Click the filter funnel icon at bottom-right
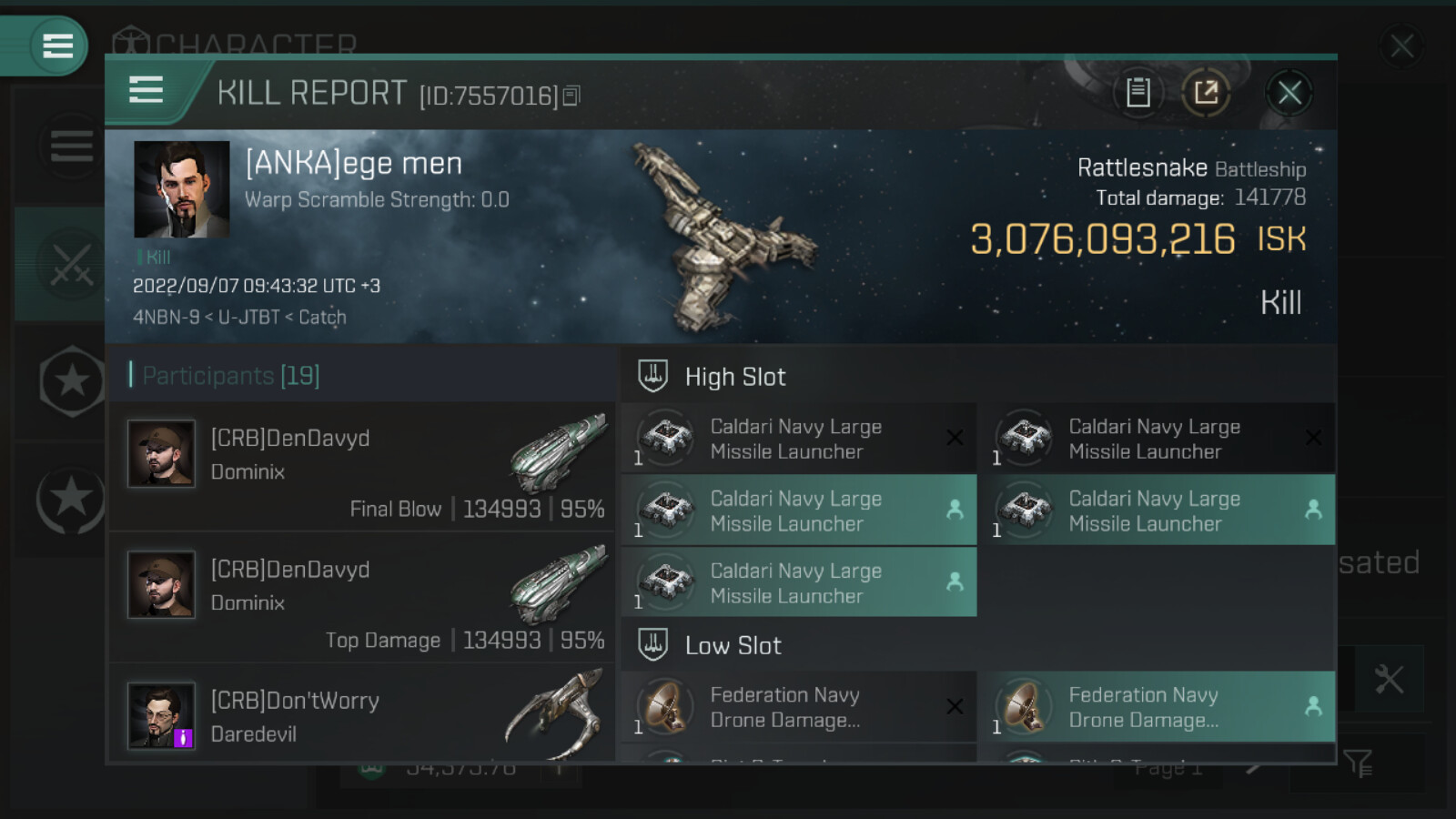 [x=1357, y=763]
